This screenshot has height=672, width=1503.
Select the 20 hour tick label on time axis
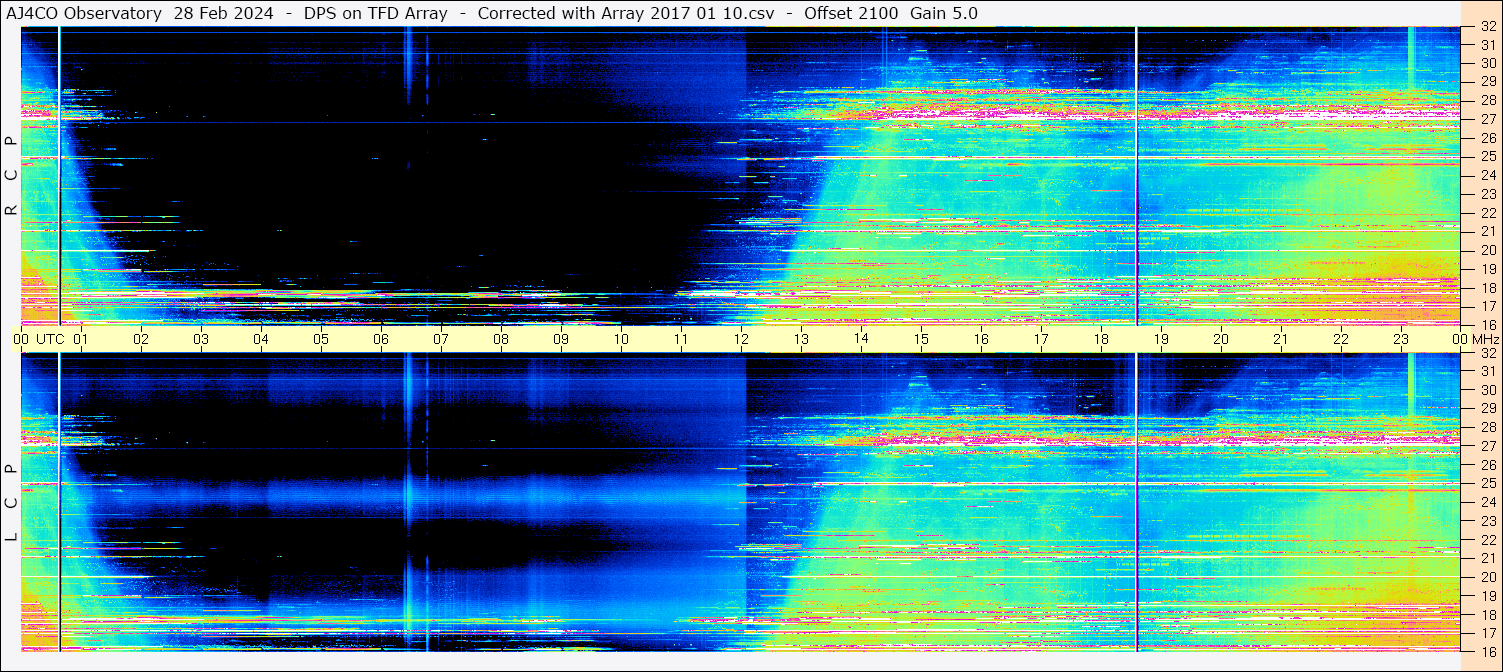click(x=1221, y=339)
